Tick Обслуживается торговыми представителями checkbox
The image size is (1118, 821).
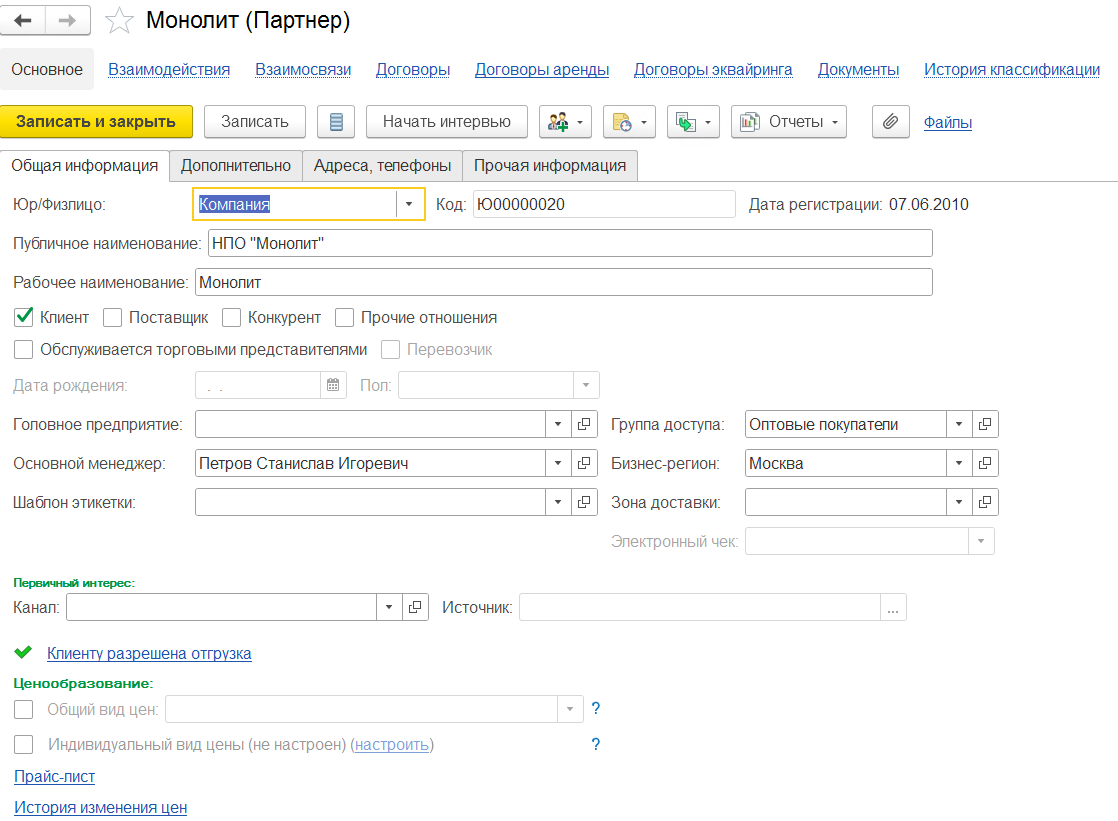tap(24, 350)
